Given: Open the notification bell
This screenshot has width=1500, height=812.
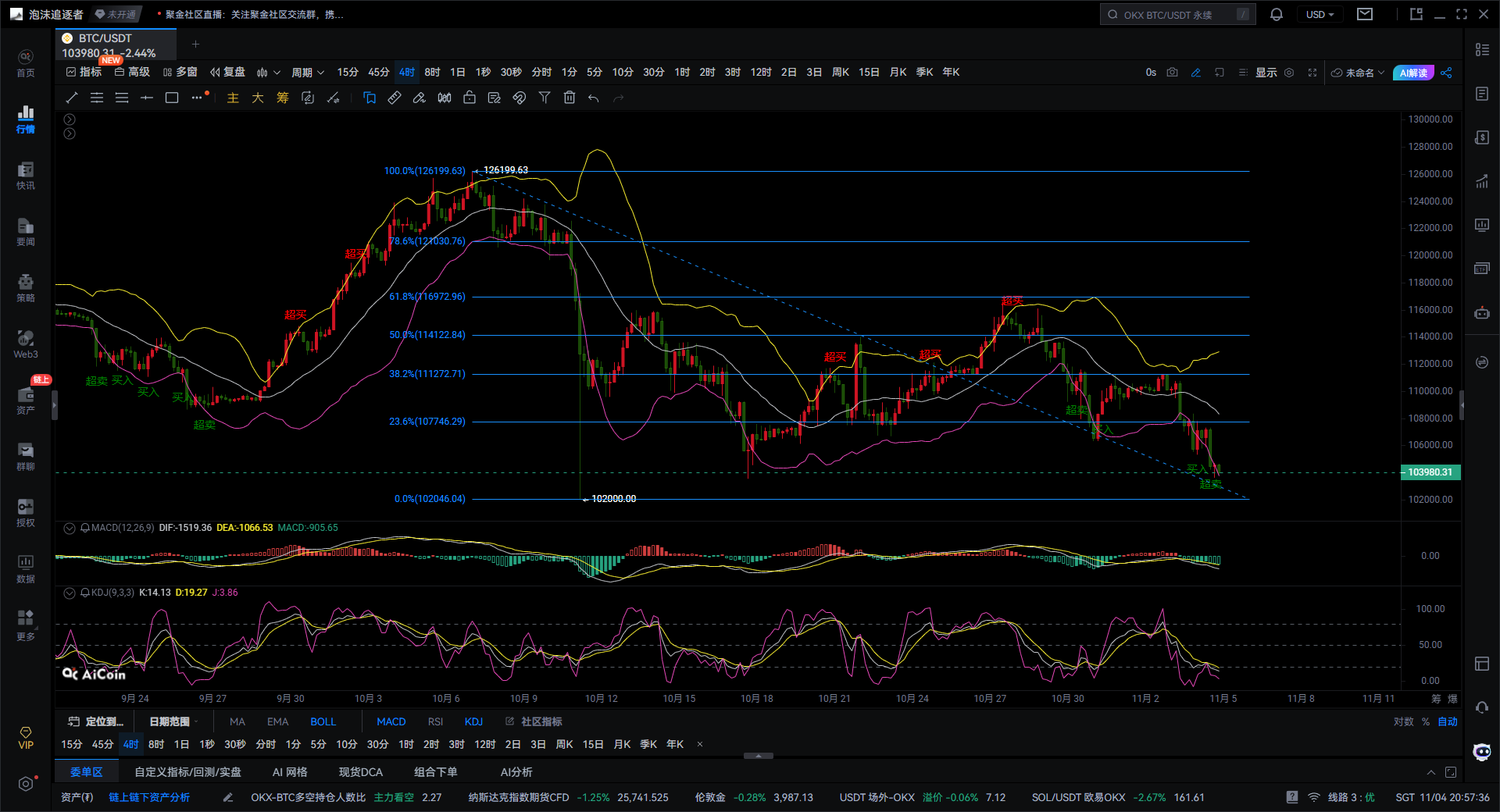Looking at the screenshot, I should [x=1277, y=15].
